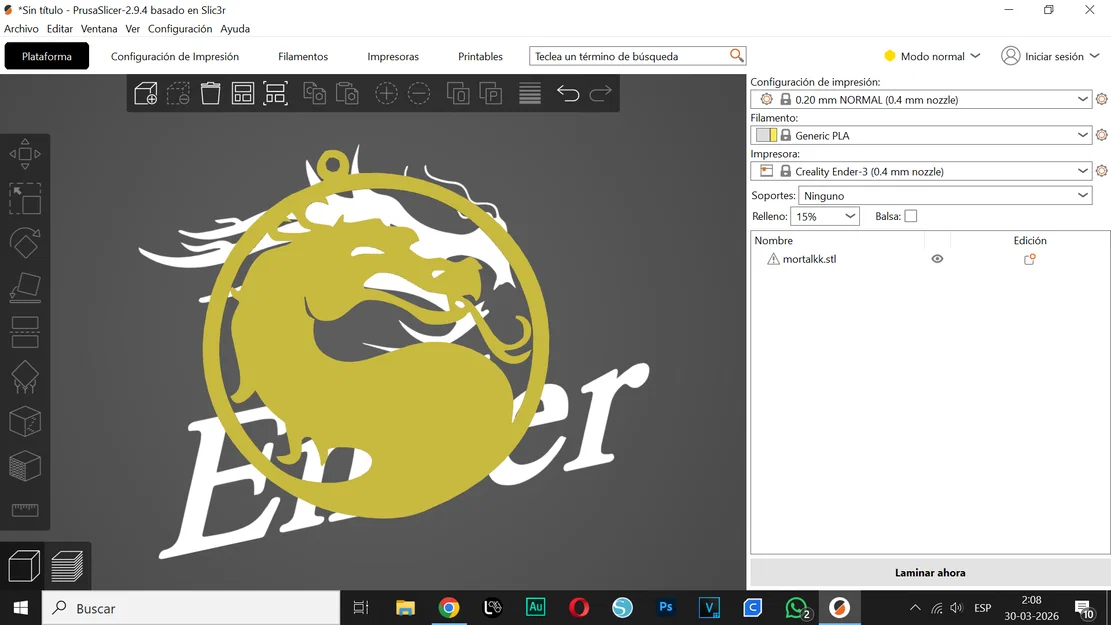Open the Configuración menu

(x=180, y=28)
